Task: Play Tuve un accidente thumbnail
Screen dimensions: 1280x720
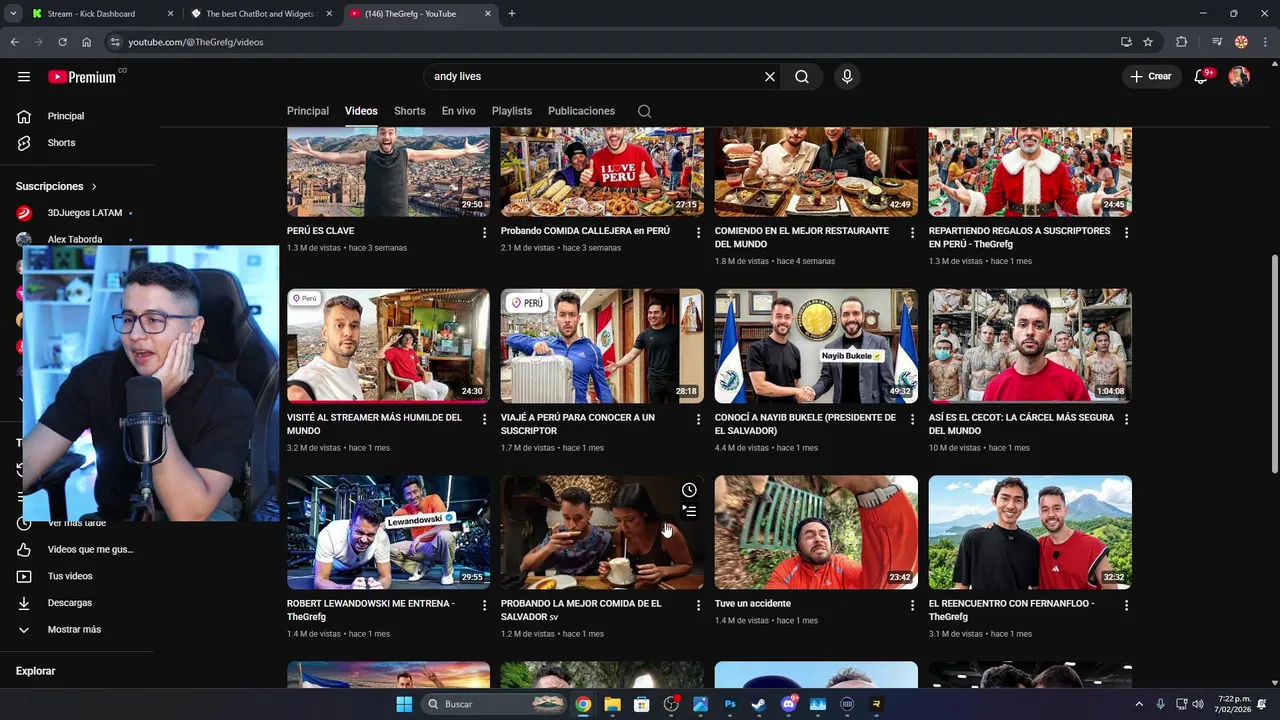Action: click(816, 532)
